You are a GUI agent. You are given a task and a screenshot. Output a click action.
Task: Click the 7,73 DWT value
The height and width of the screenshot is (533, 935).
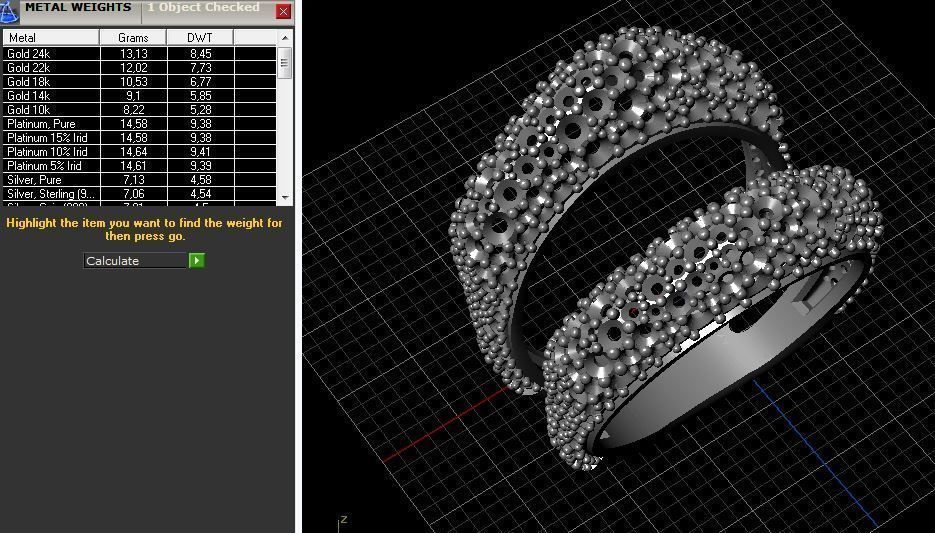200,67
